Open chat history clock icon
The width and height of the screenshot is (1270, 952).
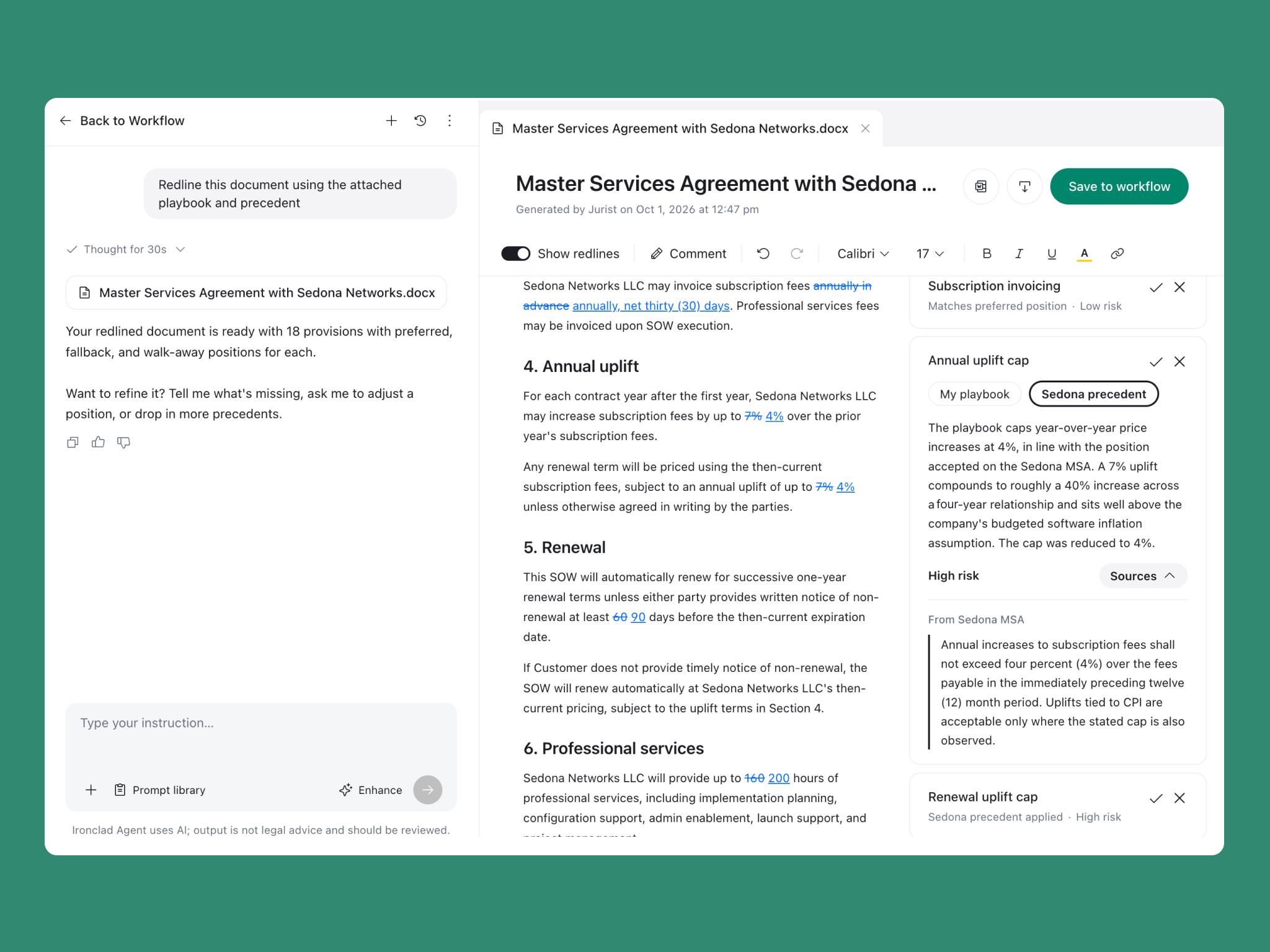point(420,121)
